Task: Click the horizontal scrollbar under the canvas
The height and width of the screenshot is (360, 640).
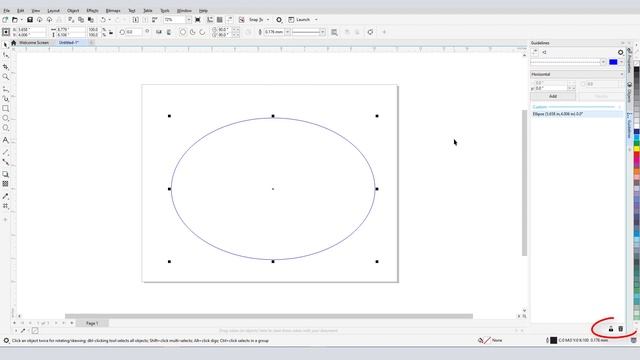Action: (x=269, y=316)
